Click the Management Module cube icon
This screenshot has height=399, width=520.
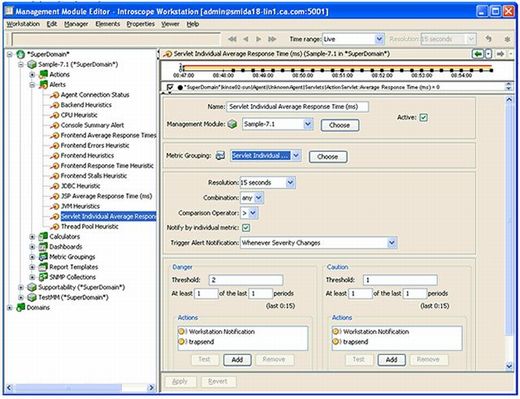[232, 124]
